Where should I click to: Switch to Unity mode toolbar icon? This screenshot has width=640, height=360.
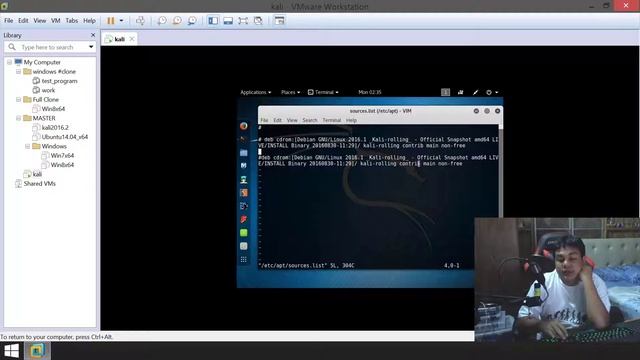[258, 20]
